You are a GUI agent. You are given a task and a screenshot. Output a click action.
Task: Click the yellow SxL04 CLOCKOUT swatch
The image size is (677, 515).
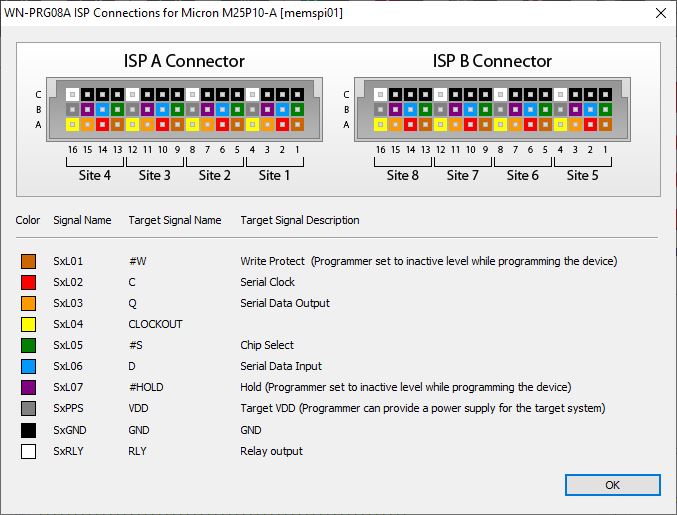pyautogui.click(x=28, y=324)
